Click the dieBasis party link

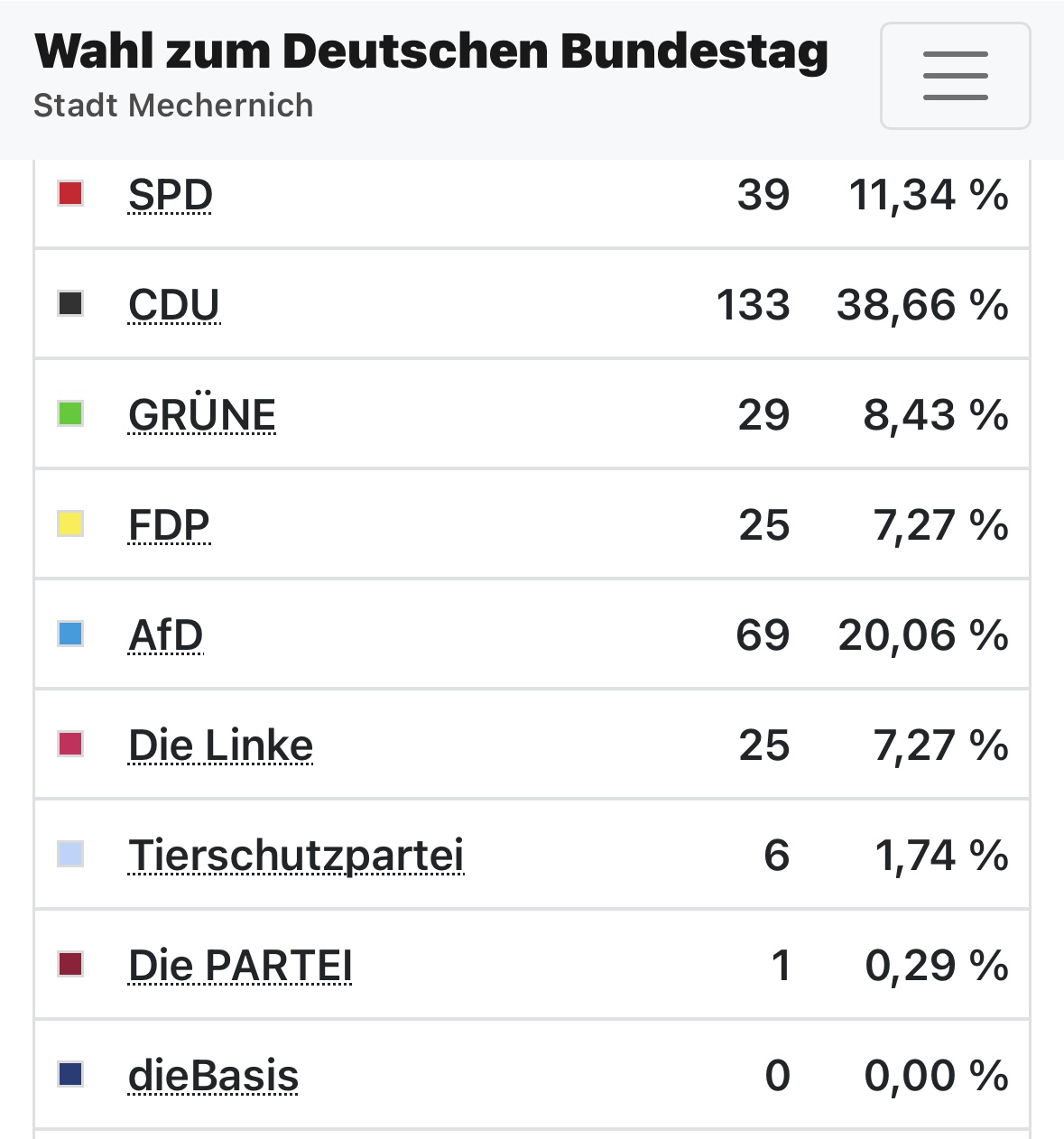[x=214, y=1076]
